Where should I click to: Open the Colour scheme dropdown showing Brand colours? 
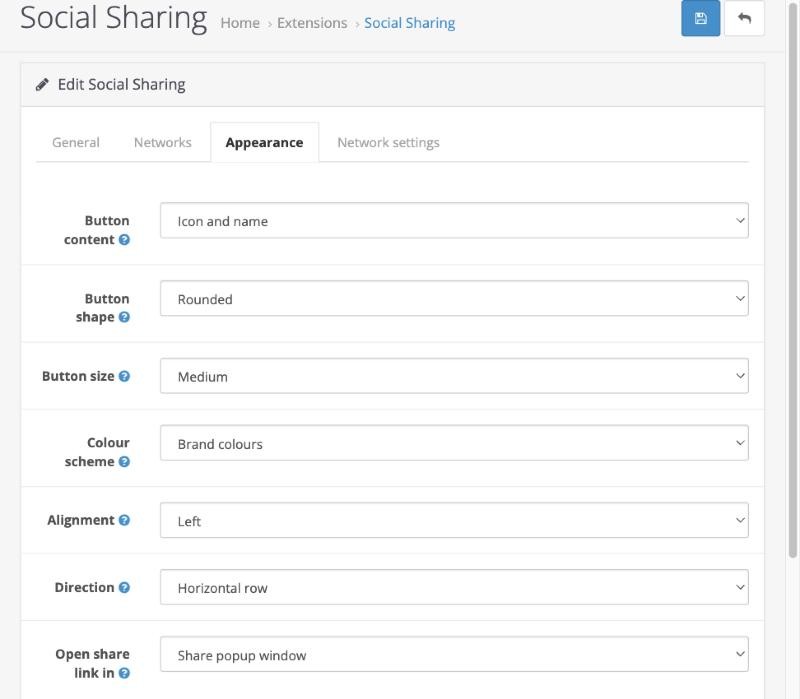(454, 443)
